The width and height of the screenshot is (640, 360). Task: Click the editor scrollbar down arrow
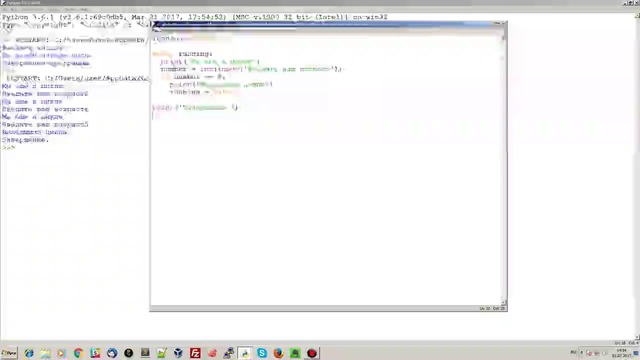point(503,302)
